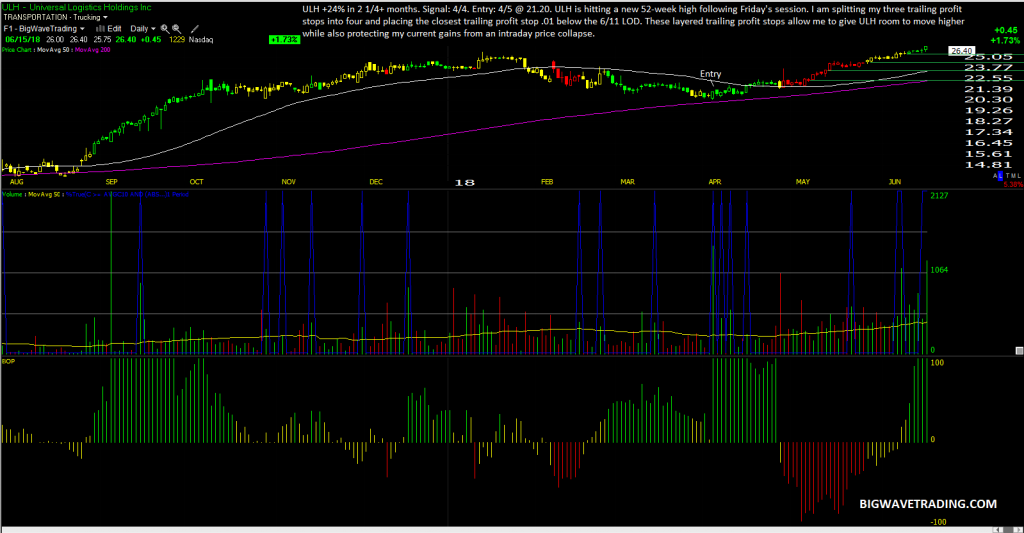The image size is (1024, 533).
Task: Click the OCT label on time axis
Action: [197, 182]
